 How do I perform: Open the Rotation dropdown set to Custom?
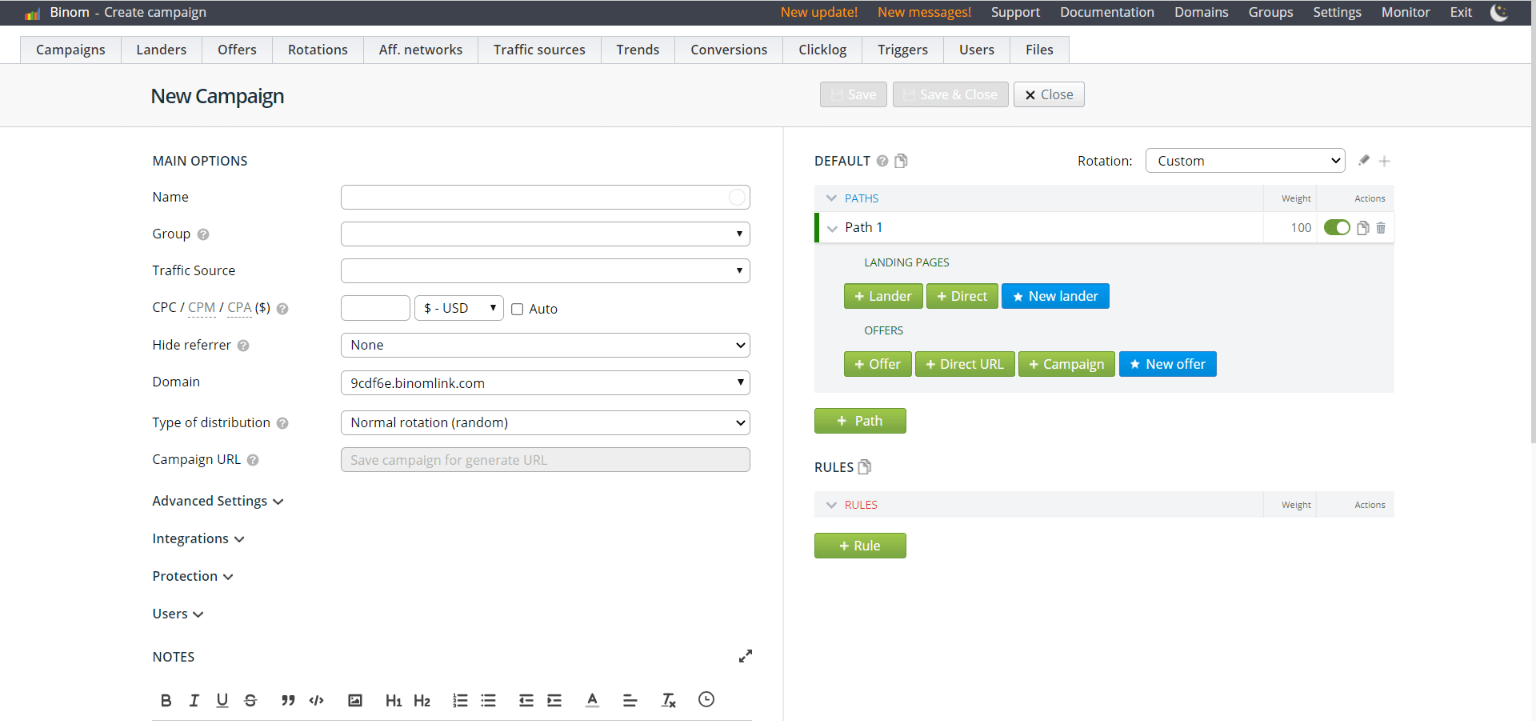1245,161
